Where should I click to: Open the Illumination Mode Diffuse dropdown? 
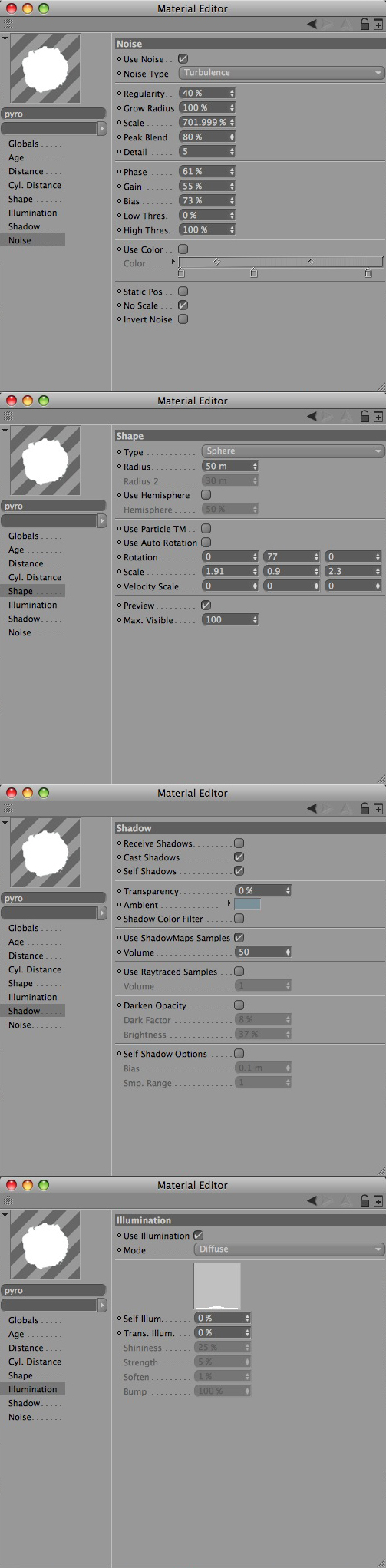click(289, 1249)
